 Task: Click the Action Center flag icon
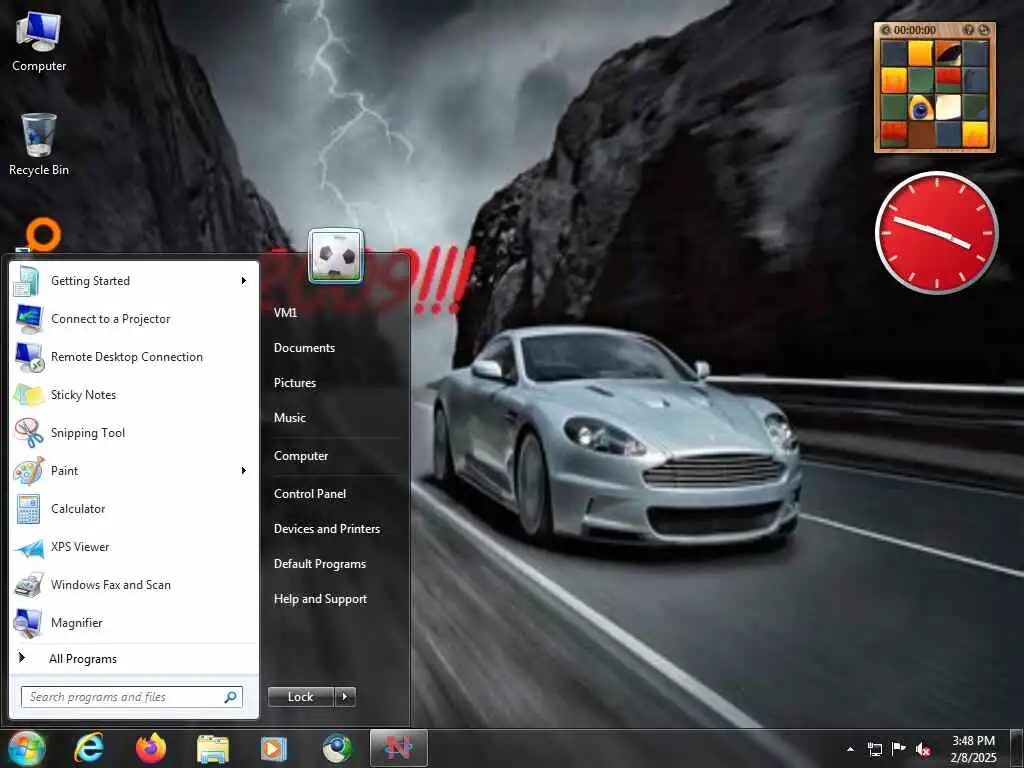(x=899, y=749)
